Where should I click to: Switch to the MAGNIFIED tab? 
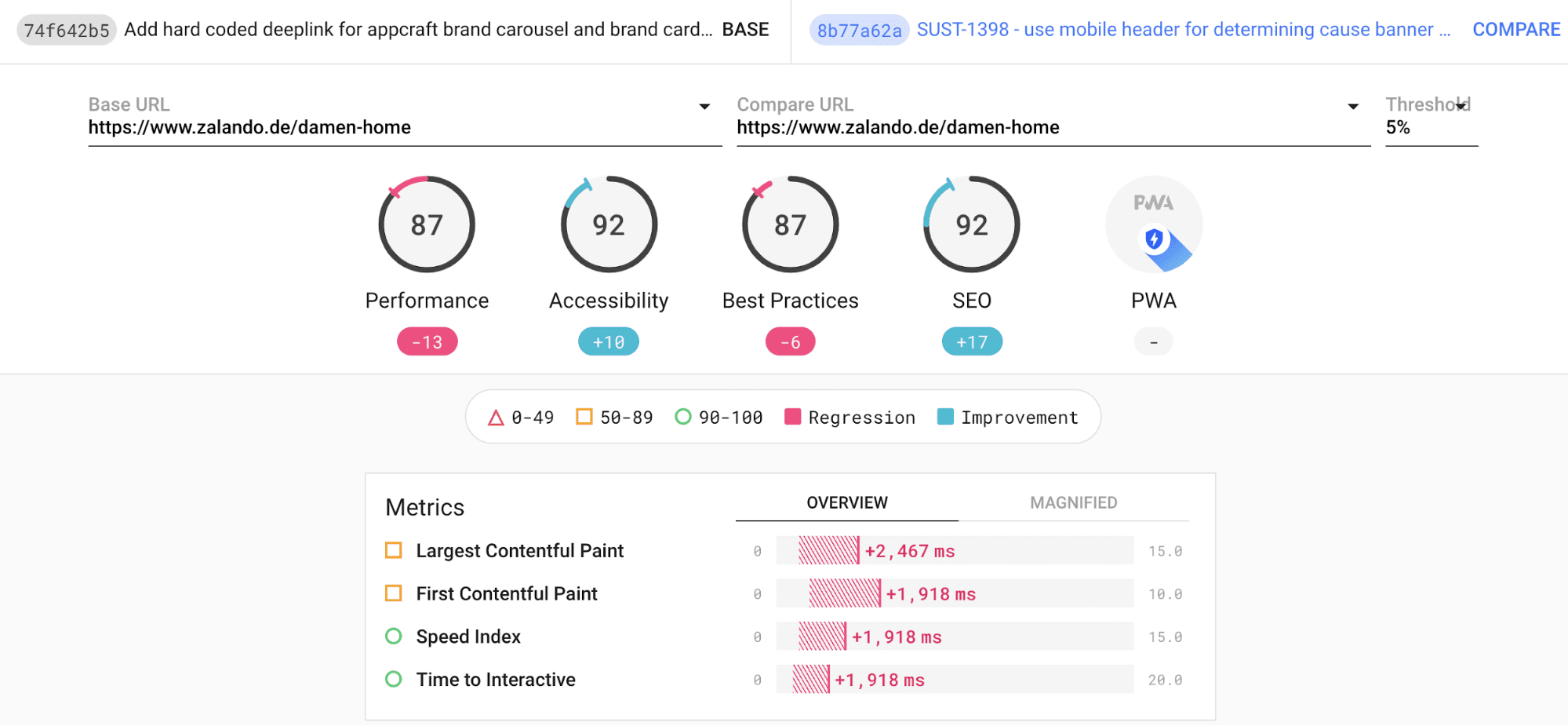[x=1073, y=502]
